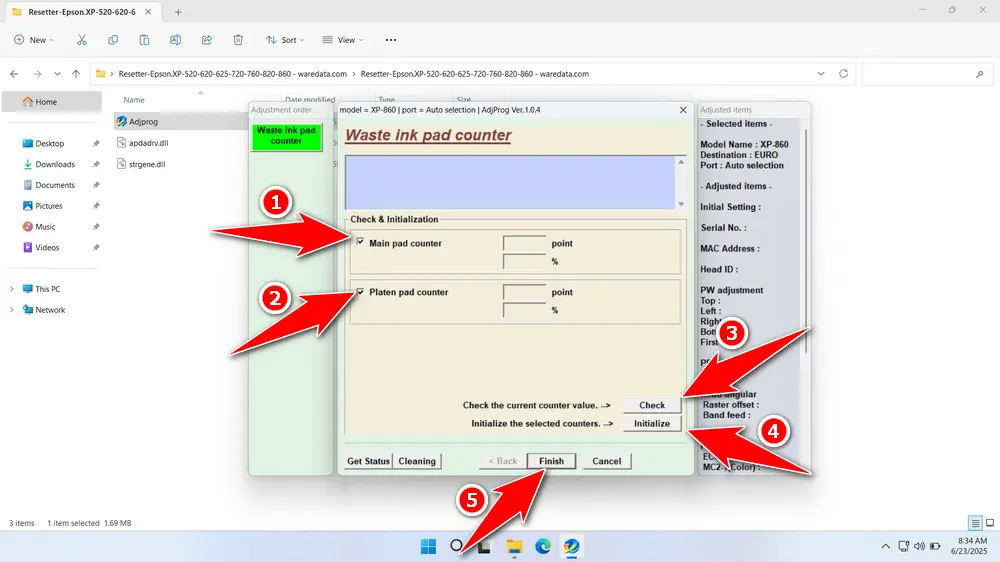Click scroll-down arrow of message box
The image size is (1000, 562).
point(681,204)
